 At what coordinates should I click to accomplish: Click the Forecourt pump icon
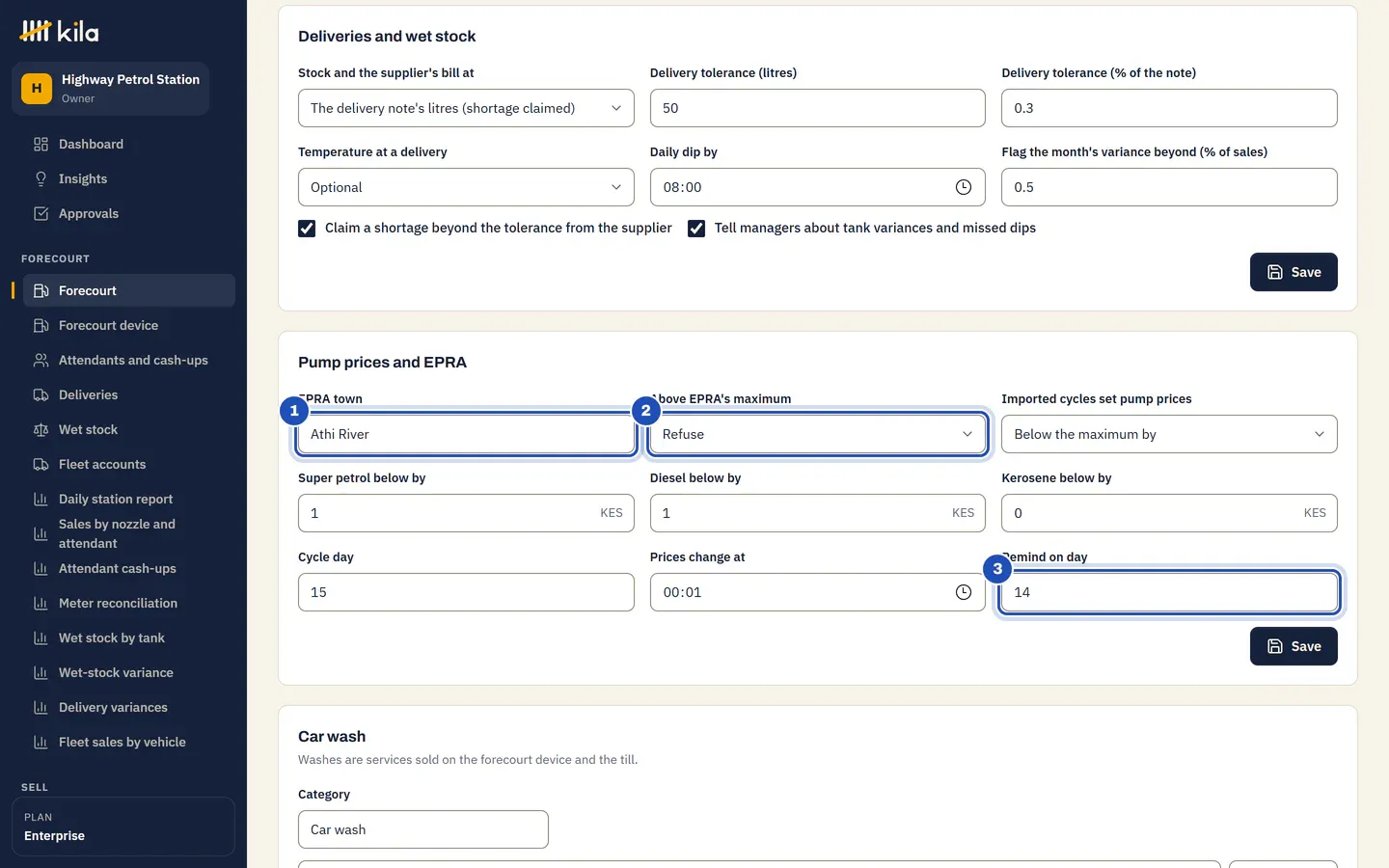coord(41,290)
